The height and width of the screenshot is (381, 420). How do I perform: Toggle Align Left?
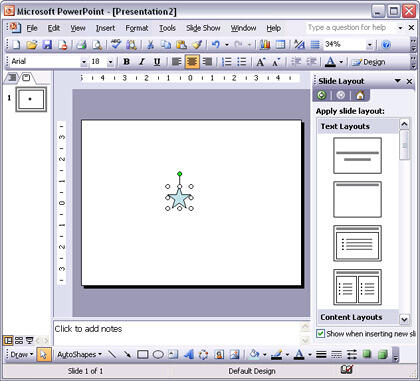click(x=176, y=62)
